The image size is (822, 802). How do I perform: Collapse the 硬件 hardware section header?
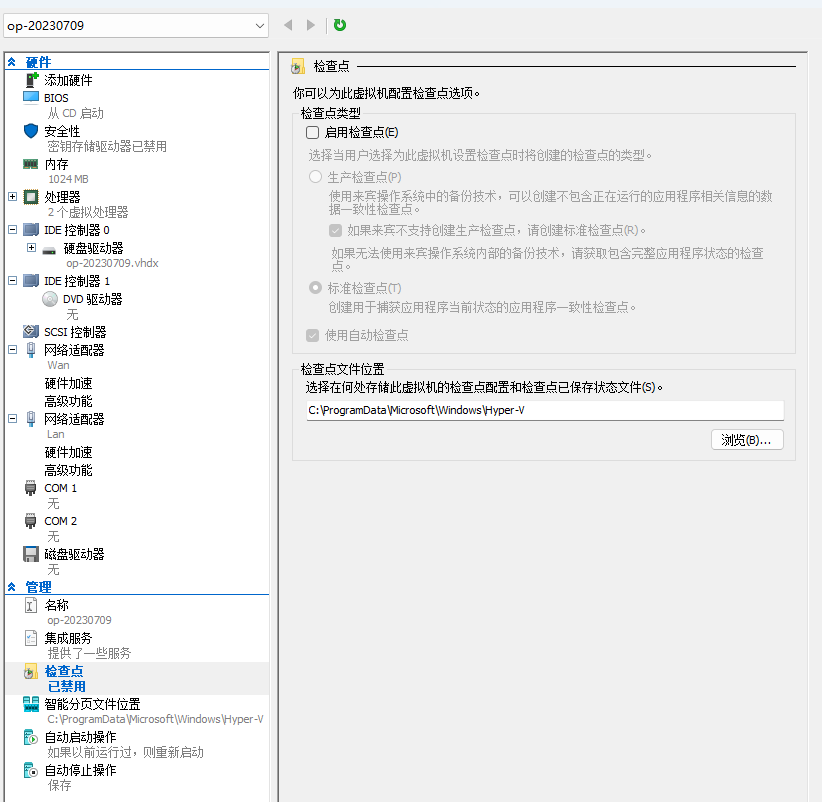click(12, 62)
